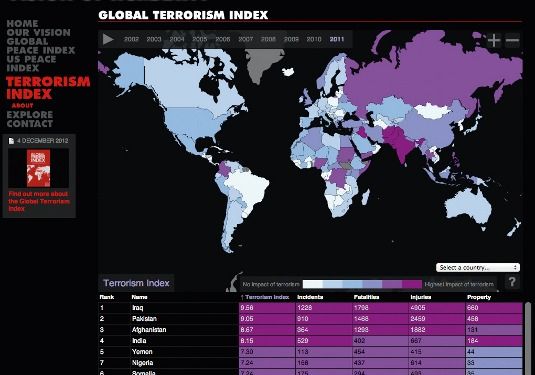
Task: Open the About link under Terrorism Index
Action: (x=23, y=105)
